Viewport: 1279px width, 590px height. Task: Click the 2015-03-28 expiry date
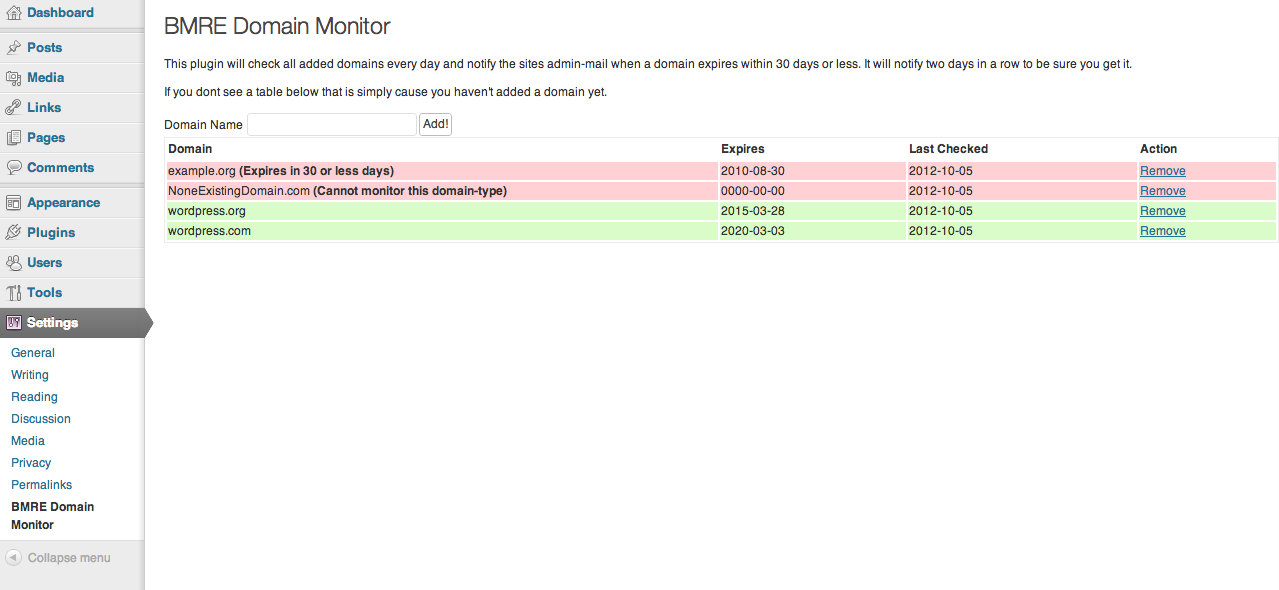(x=753, y=211)
